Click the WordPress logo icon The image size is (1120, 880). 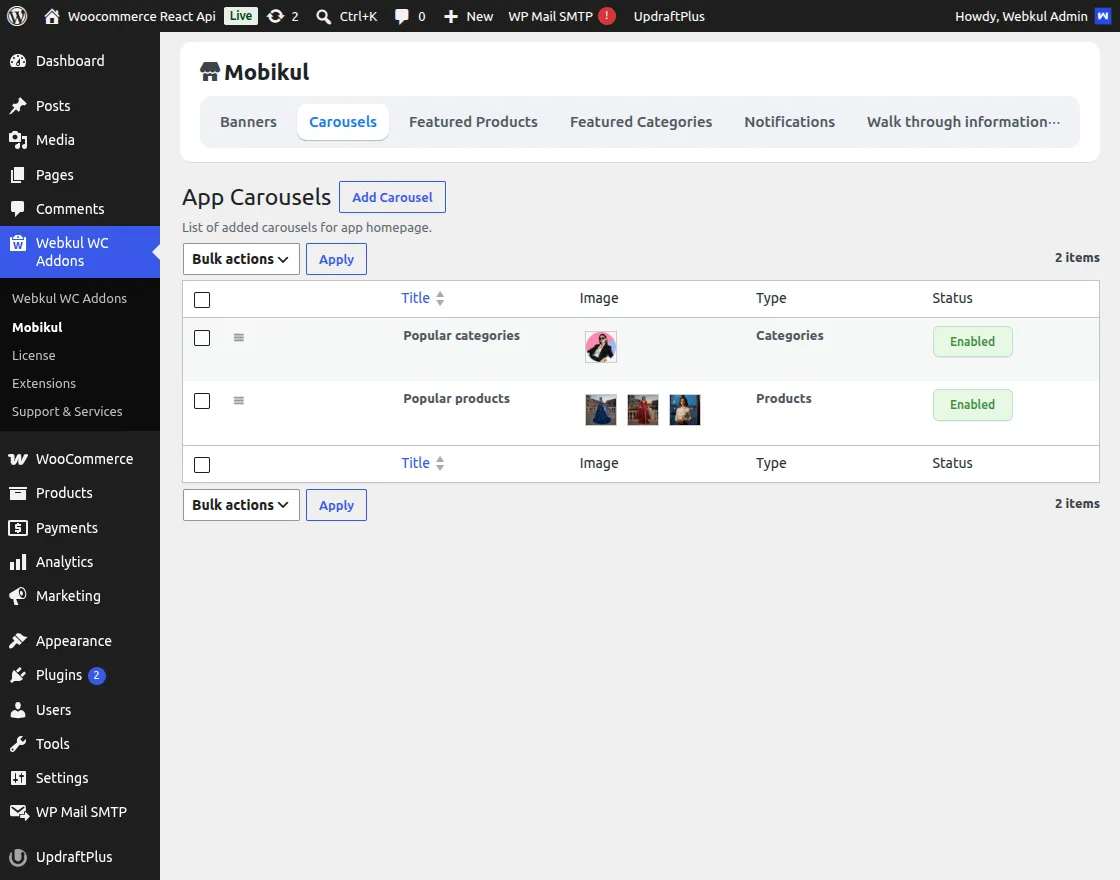[17, 16]
